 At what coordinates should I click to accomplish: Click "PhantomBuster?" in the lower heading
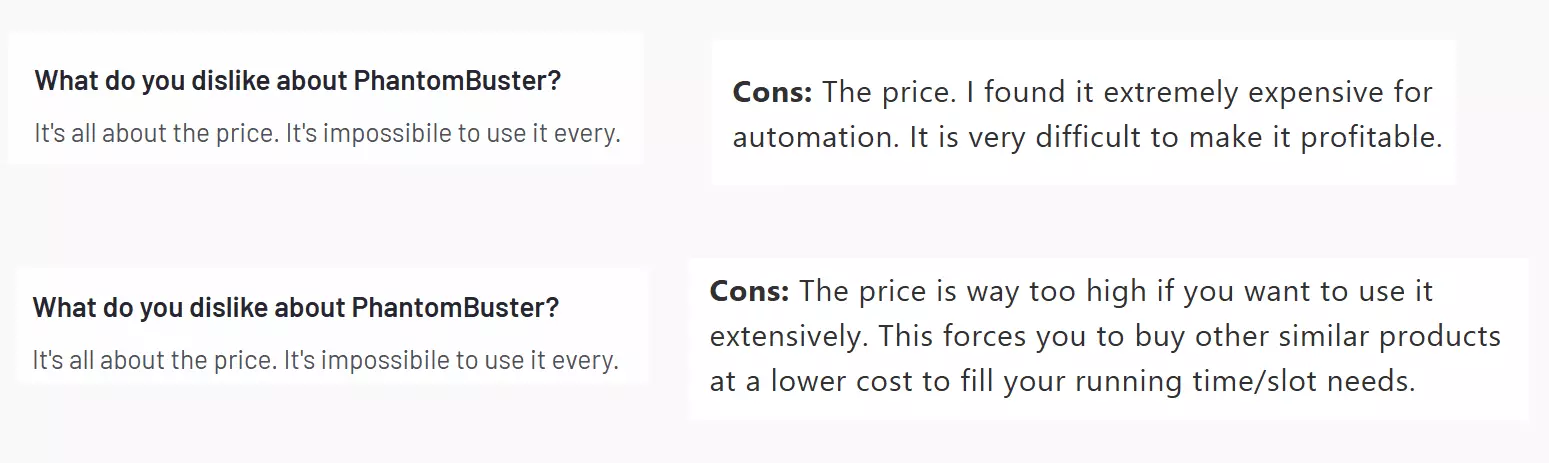(x=456, y=307)
